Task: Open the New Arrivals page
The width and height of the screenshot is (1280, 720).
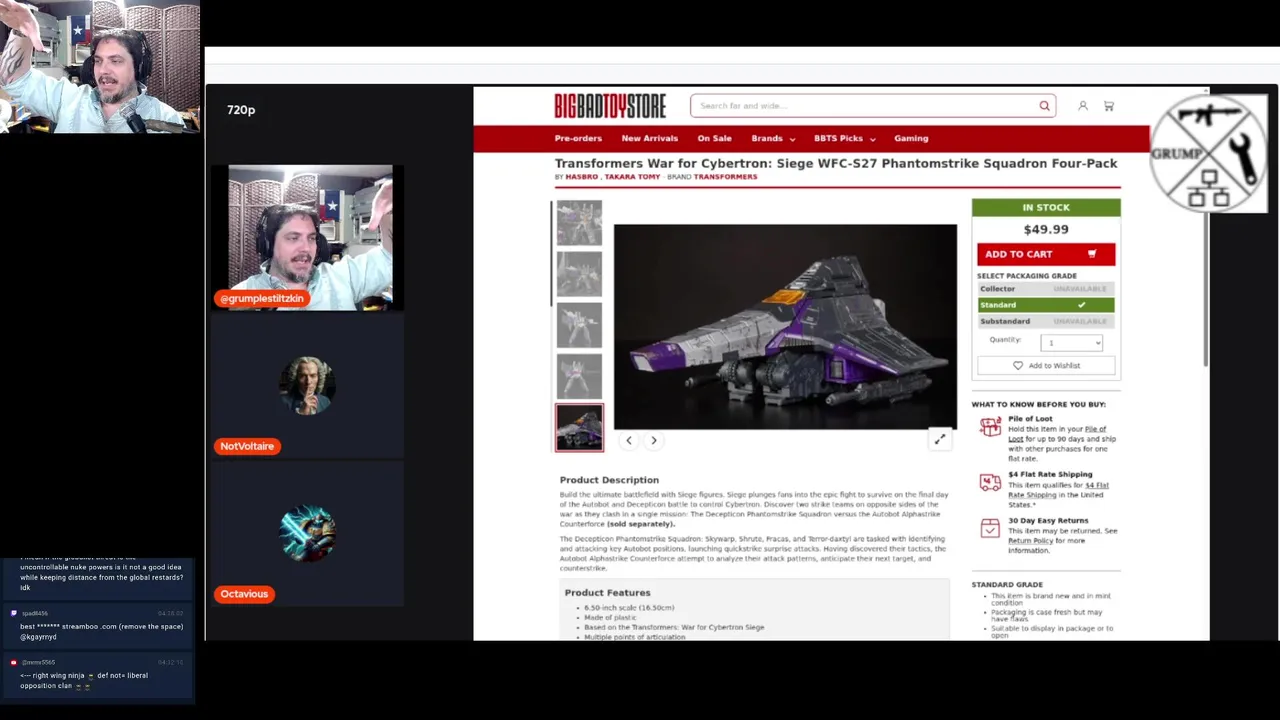Action: tap(649, 139)
